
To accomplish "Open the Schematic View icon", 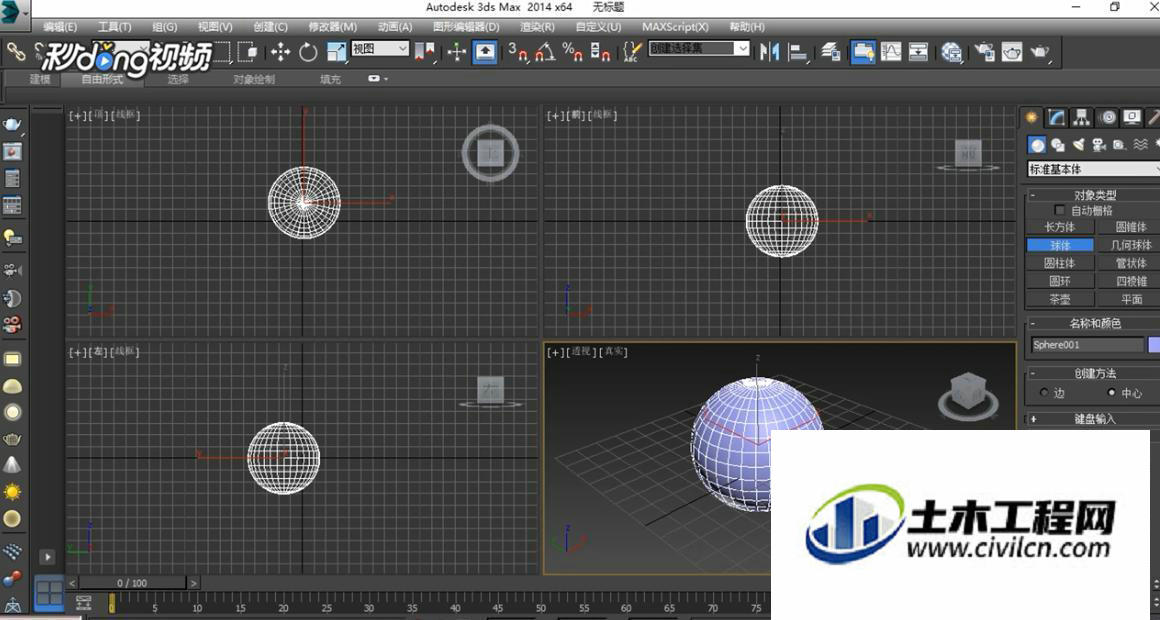I will point(918,52).
